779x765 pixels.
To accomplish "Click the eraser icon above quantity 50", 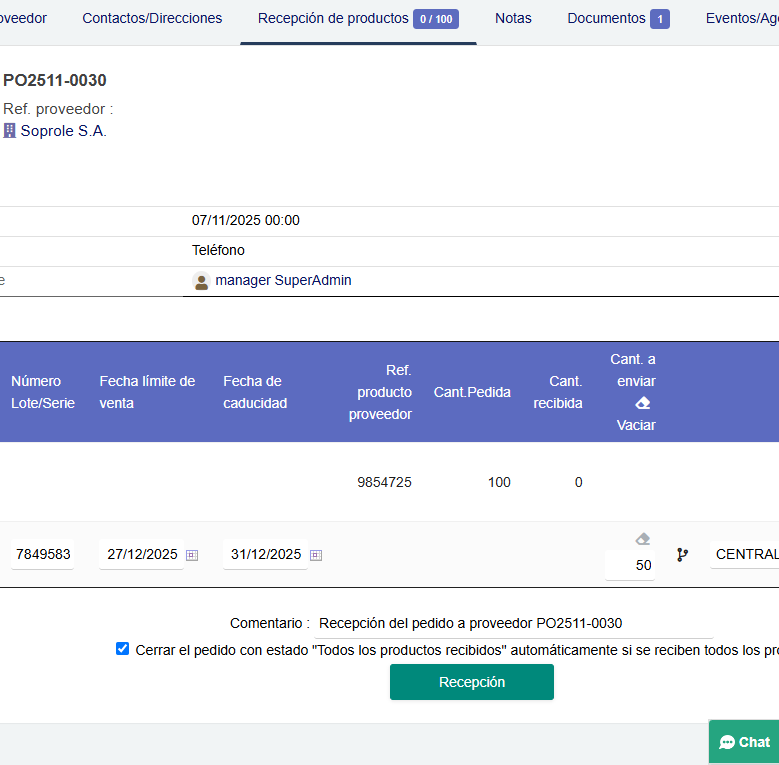I will [x=643, y=539].
